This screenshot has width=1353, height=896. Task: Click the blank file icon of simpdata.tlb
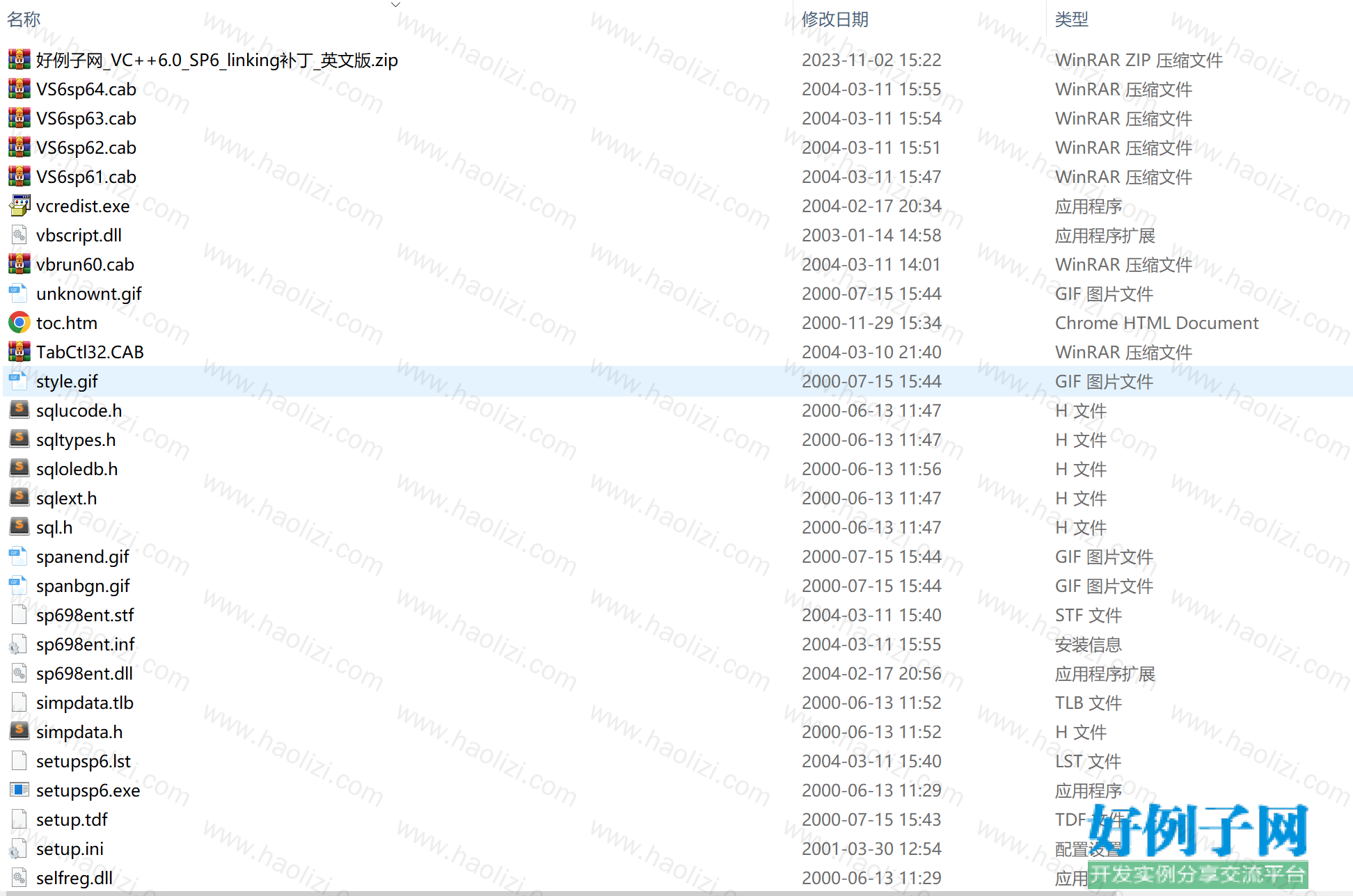coord(19,703)
